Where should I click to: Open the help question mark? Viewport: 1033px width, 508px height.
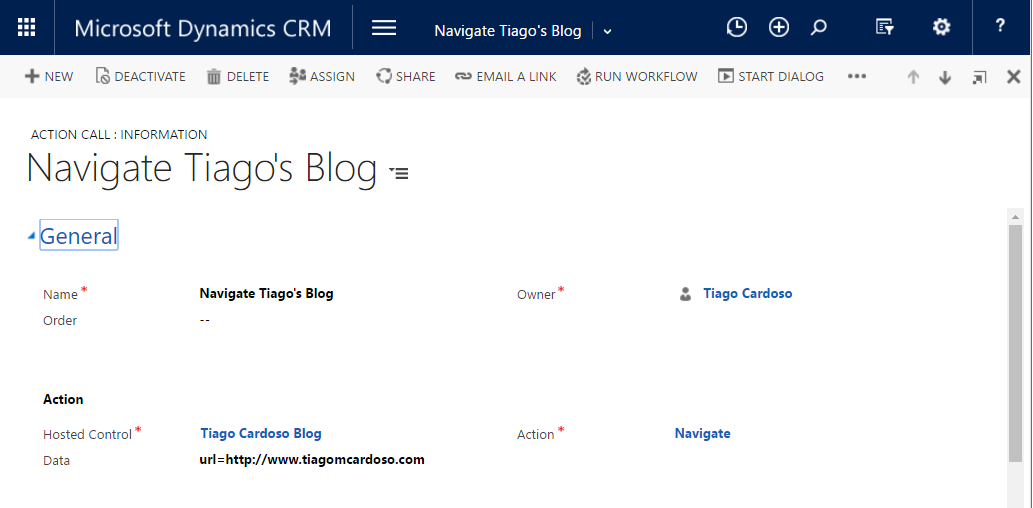(x=1000, y=27)
